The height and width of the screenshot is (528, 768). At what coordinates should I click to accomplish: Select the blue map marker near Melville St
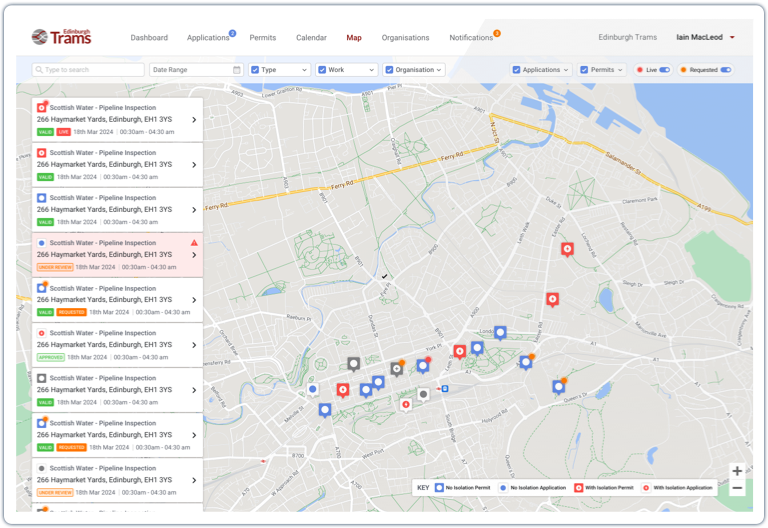click(x=325, y=409)
